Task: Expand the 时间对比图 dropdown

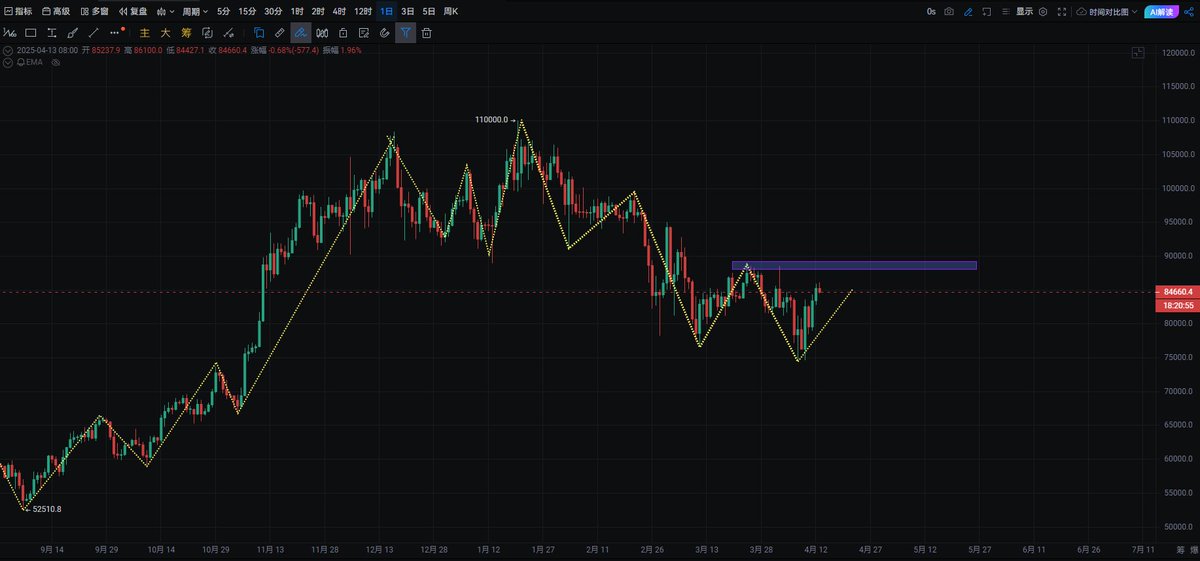Action: pyautogui.click(x=1107, y=11)
